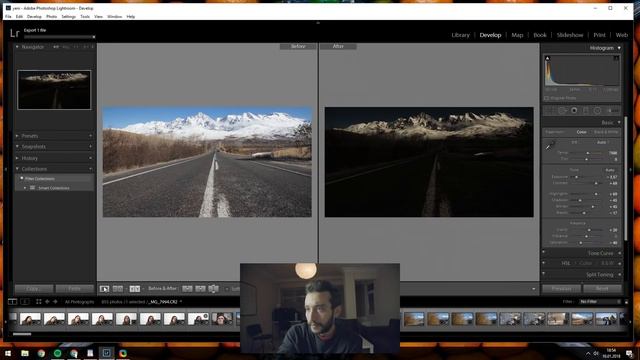Click the Navigator preview thumbnail
The height and width of the screenshot is (360, 640).
point(54,90)
